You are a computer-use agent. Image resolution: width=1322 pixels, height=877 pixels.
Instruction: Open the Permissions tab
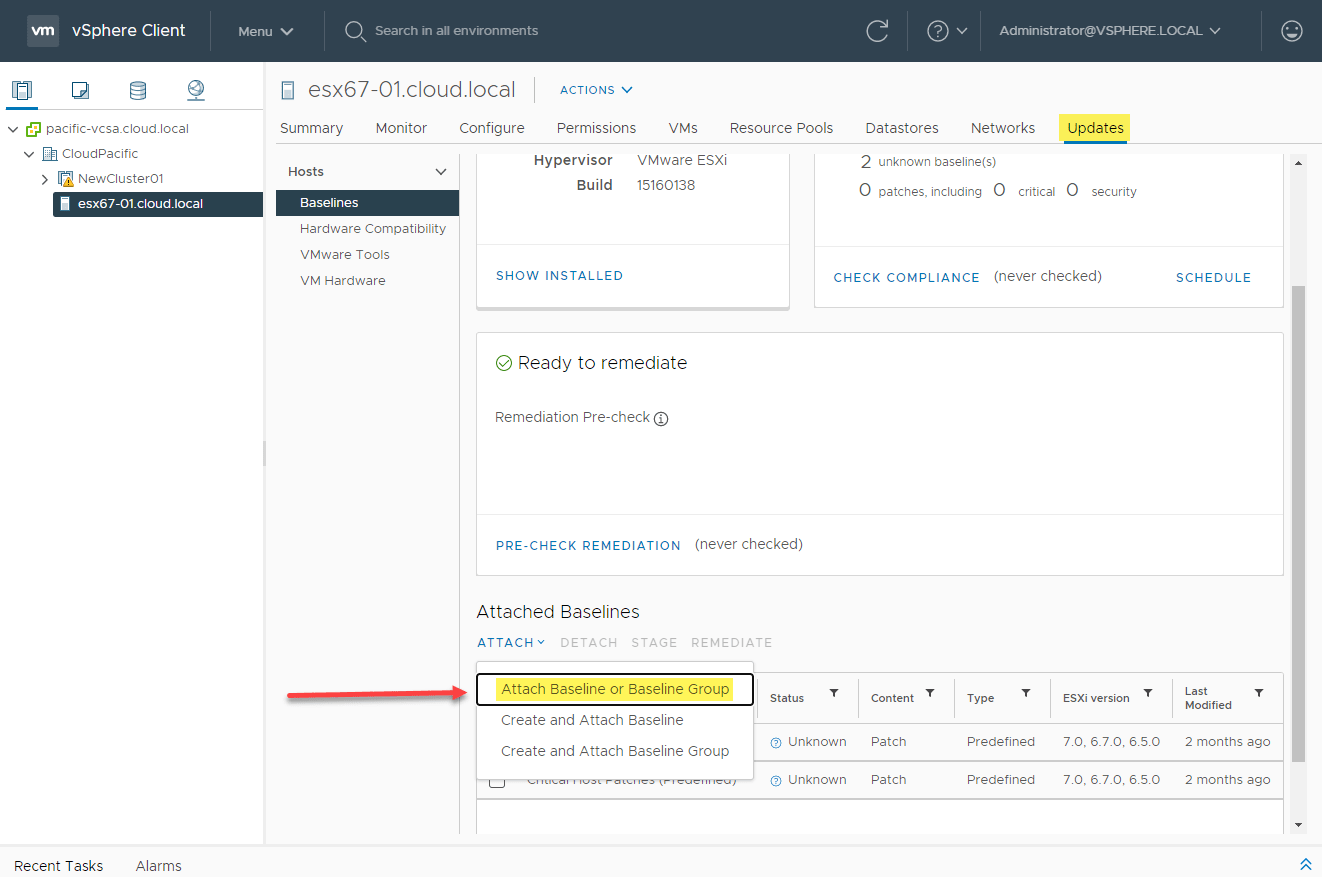(x=597, y=128)
